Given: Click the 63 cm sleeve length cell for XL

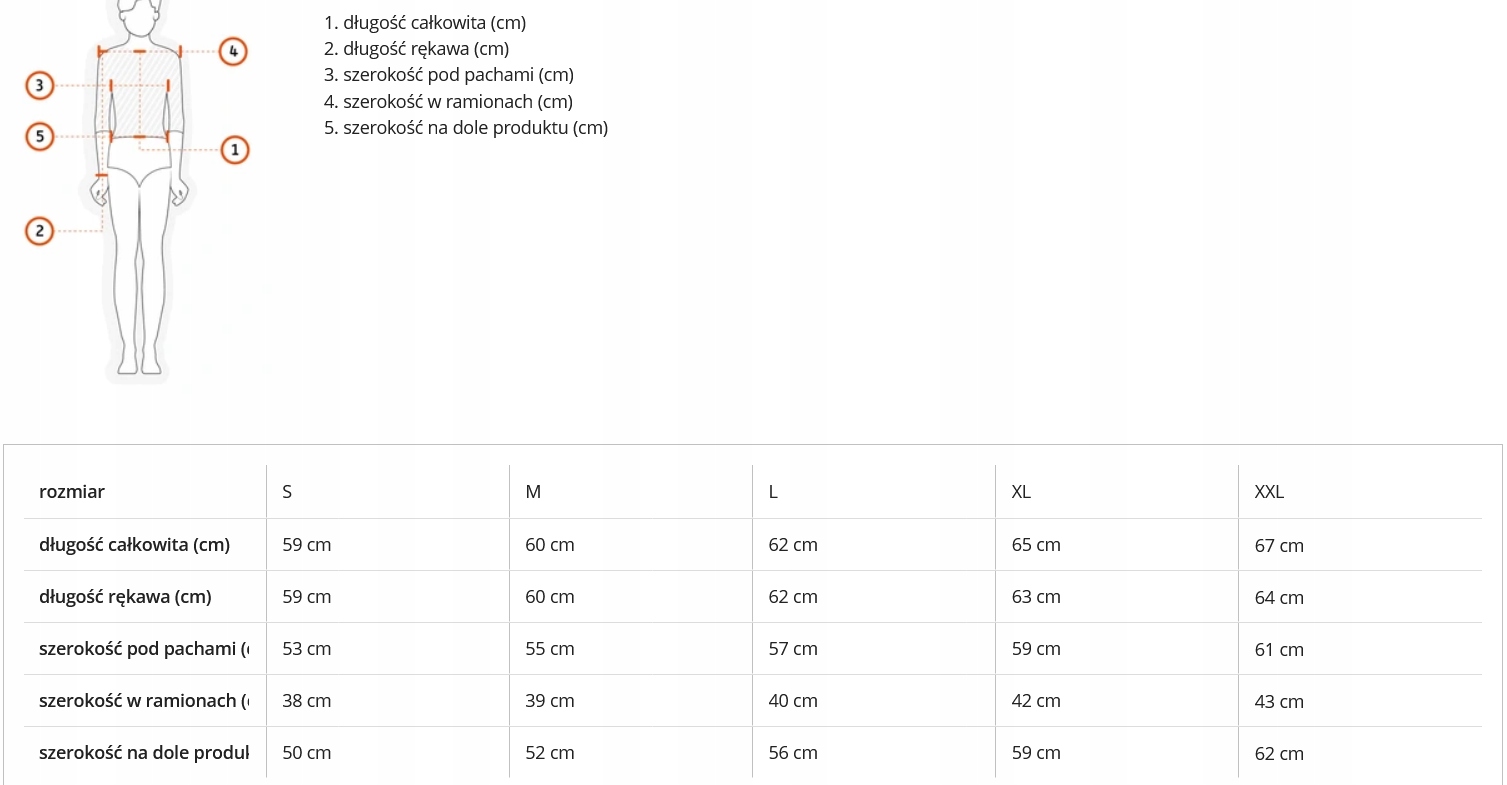Looking at the screenshot, I should [x=1036, y=597].
